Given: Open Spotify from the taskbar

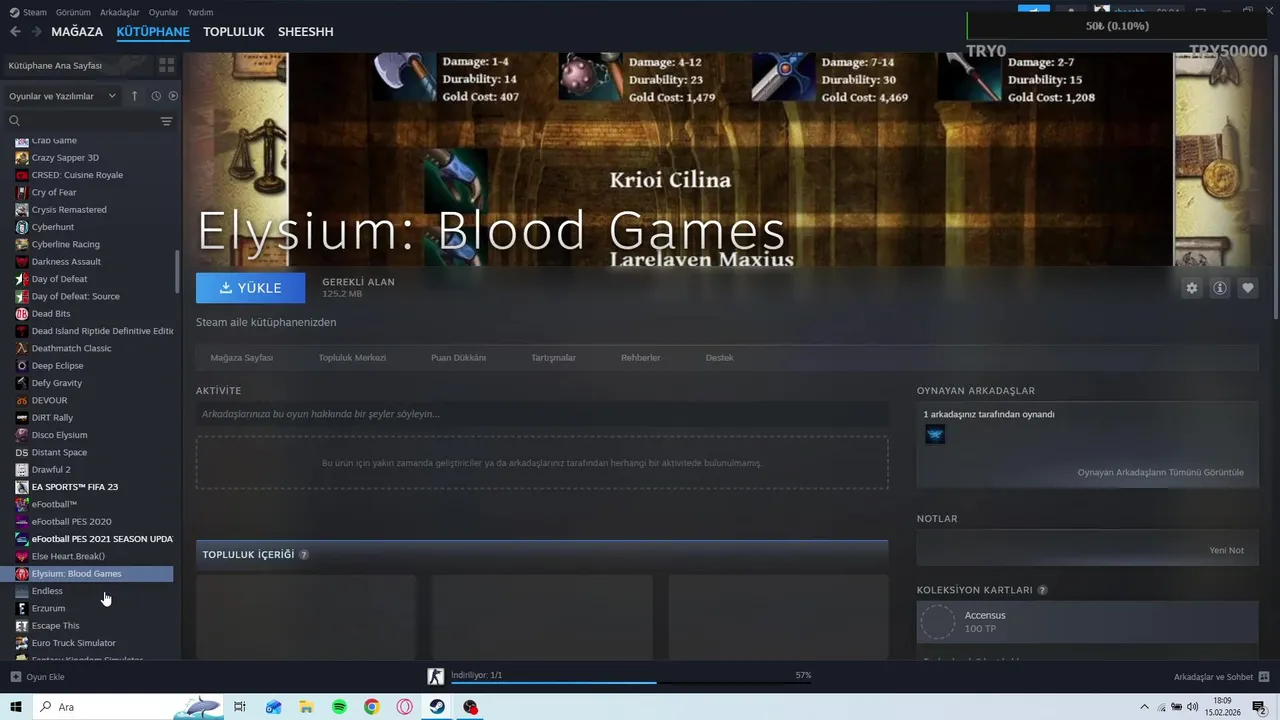Looking at the screenshot, I should pyautogui.click(x=339, y=707).
